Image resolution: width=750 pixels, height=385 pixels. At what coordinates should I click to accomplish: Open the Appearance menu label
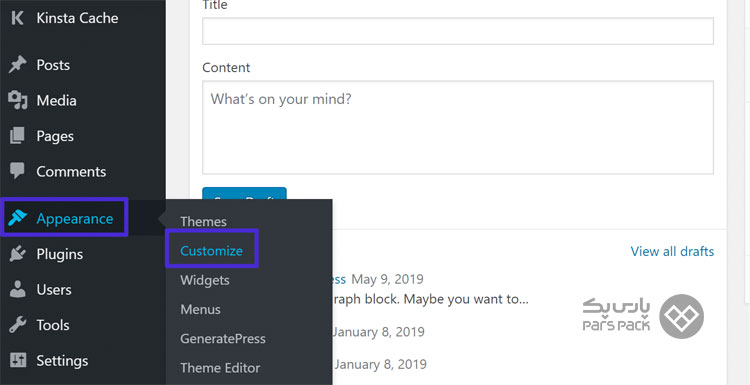point(75,219)
